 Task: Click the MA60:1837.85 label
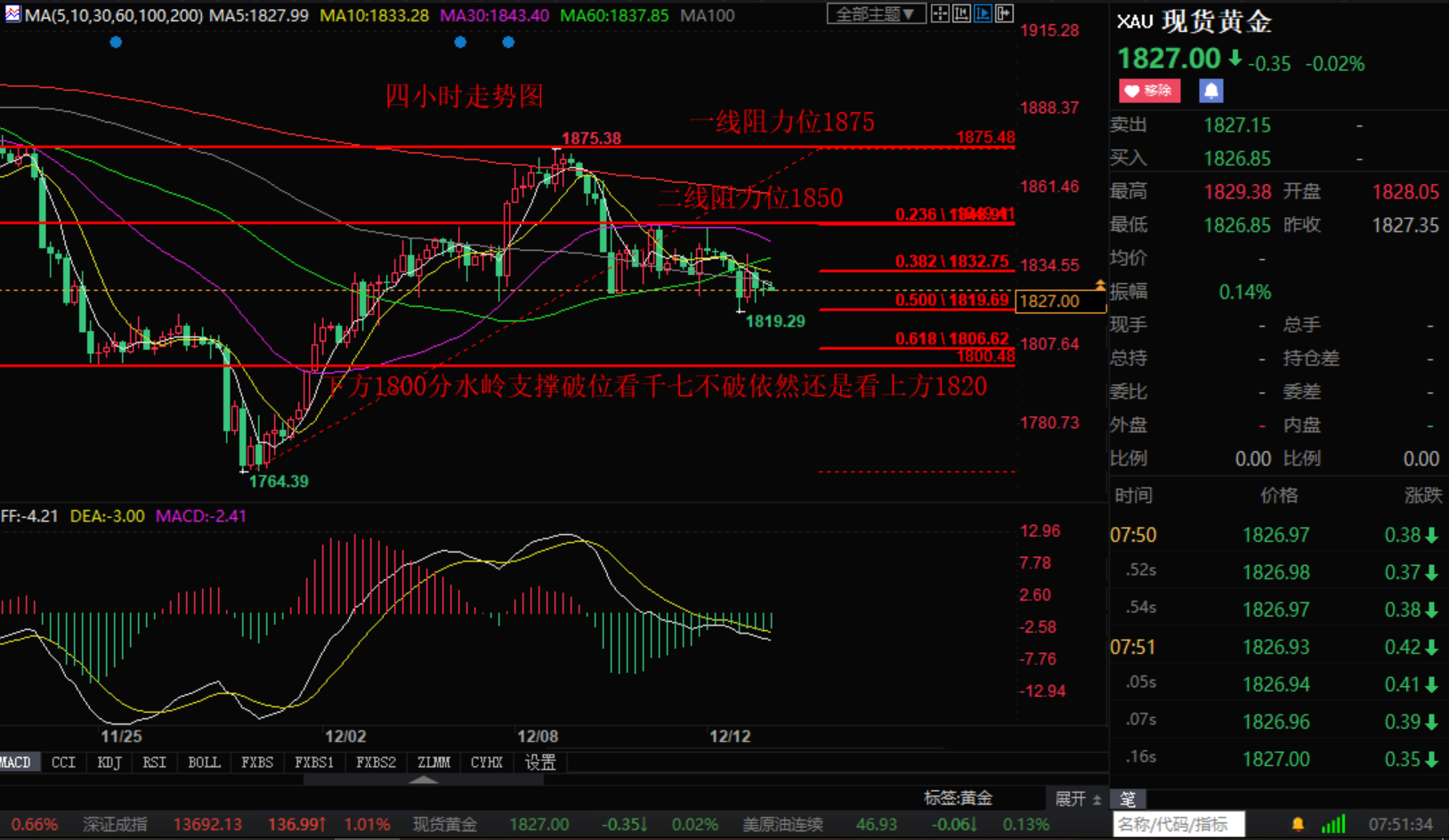coord(614,15)
